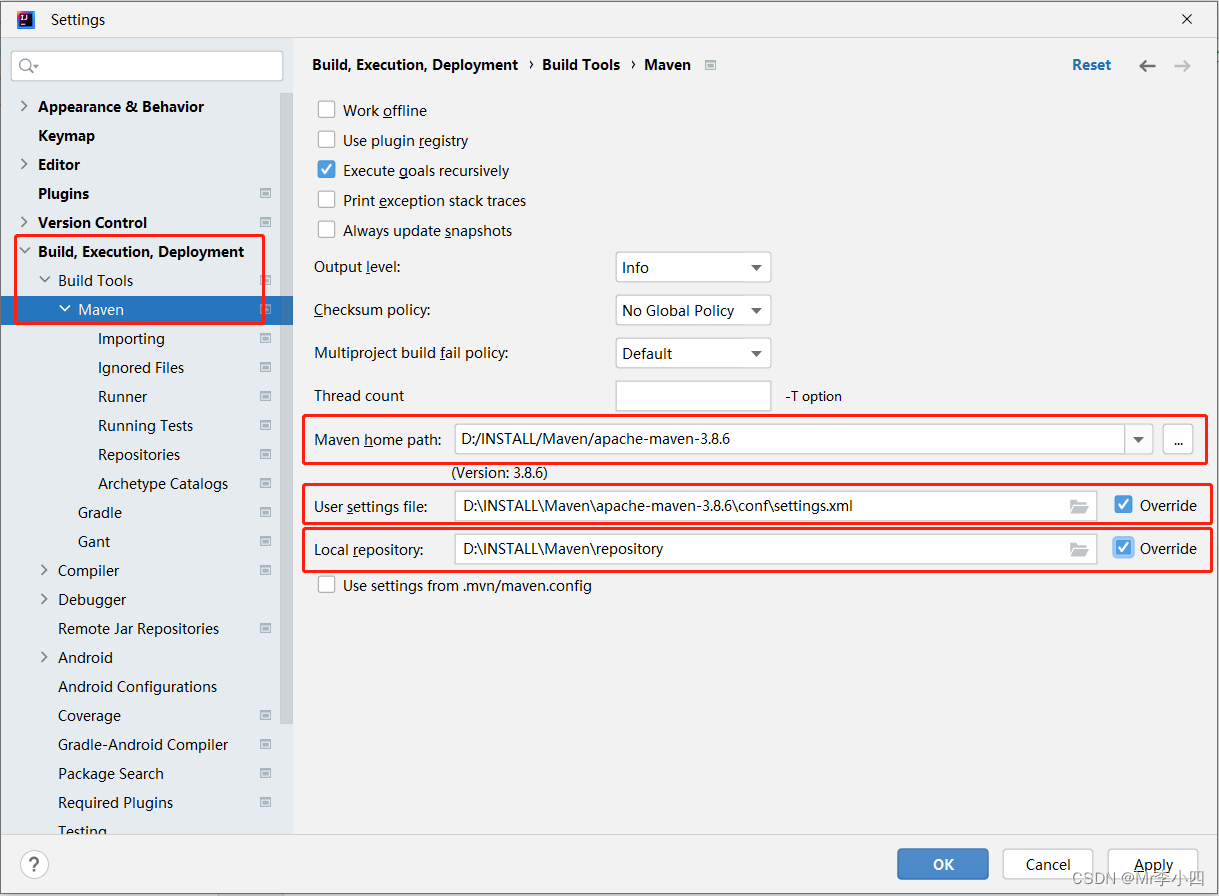This screenshot has width=1219, height=896.
Task: Click the project icon on the Runner row
Action: 265,396
